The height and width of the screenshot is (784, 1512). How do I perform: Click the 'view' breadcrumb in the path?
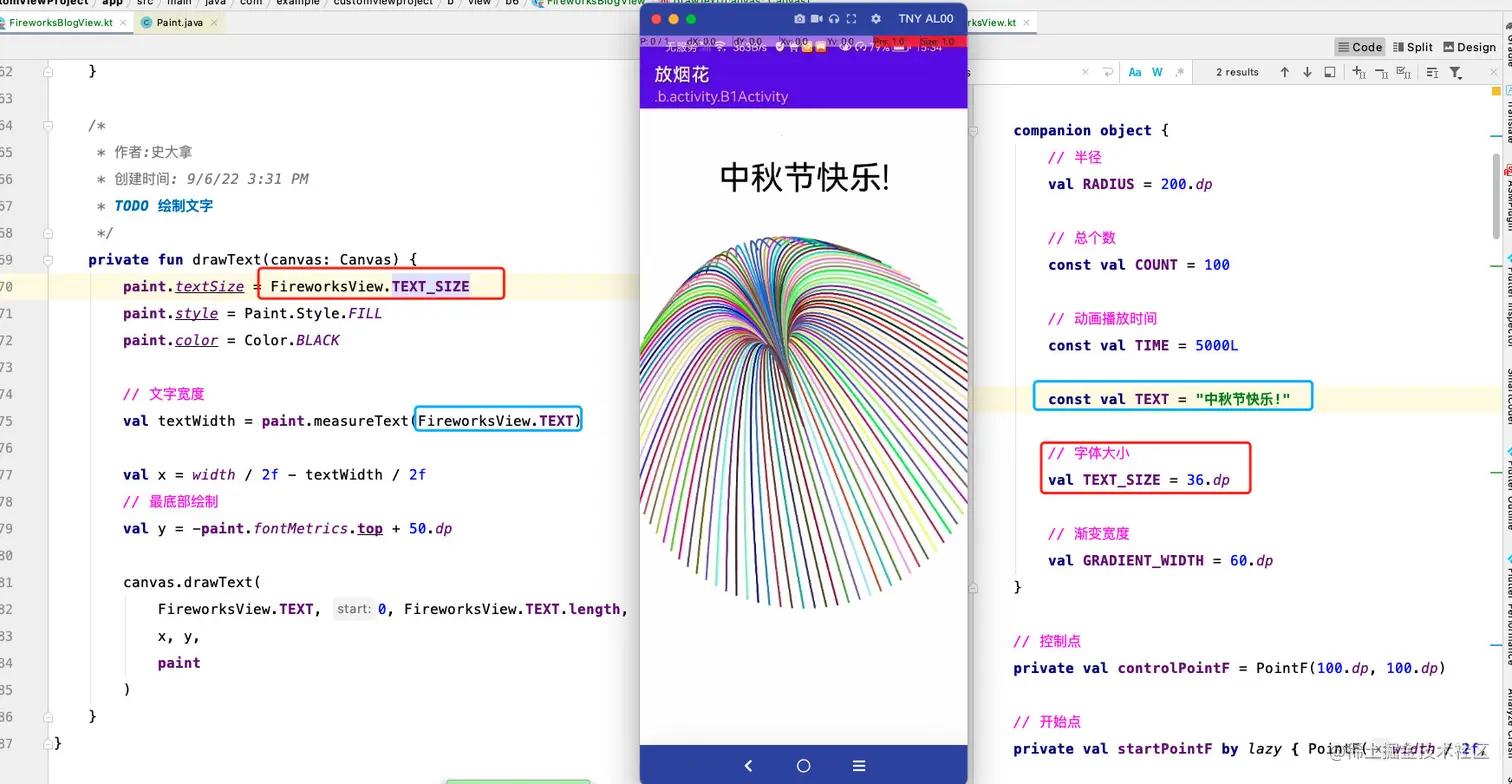pos(479,3)
